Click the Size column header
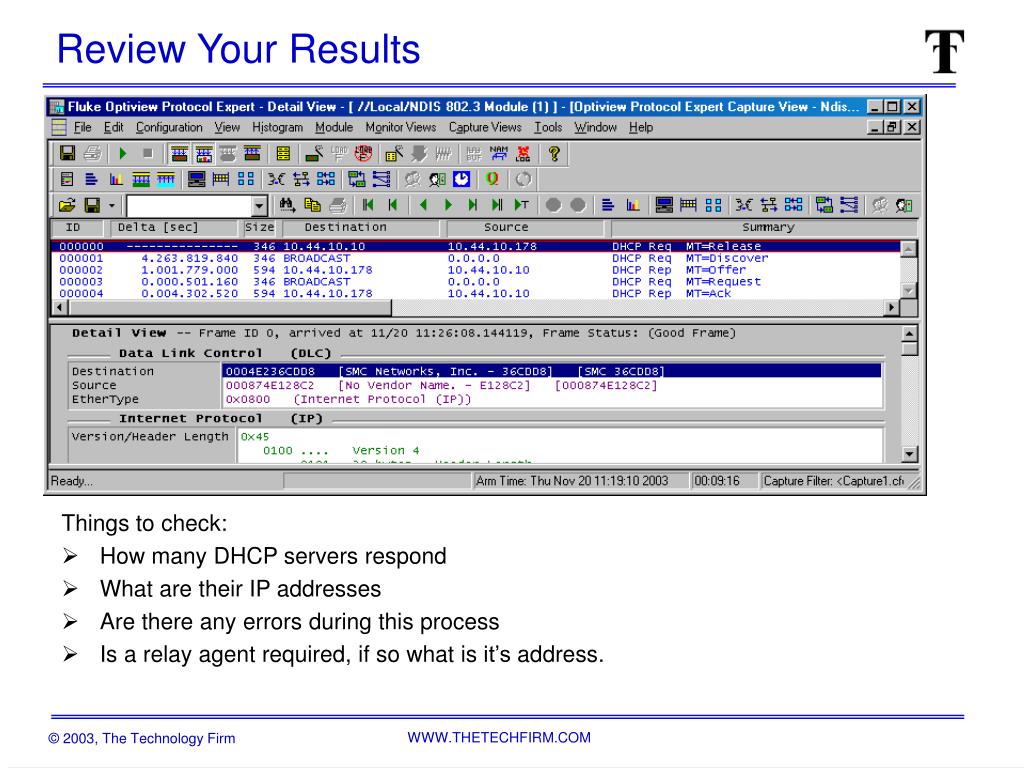Viewport: 1024px width, 768px height. click(260, 227)
